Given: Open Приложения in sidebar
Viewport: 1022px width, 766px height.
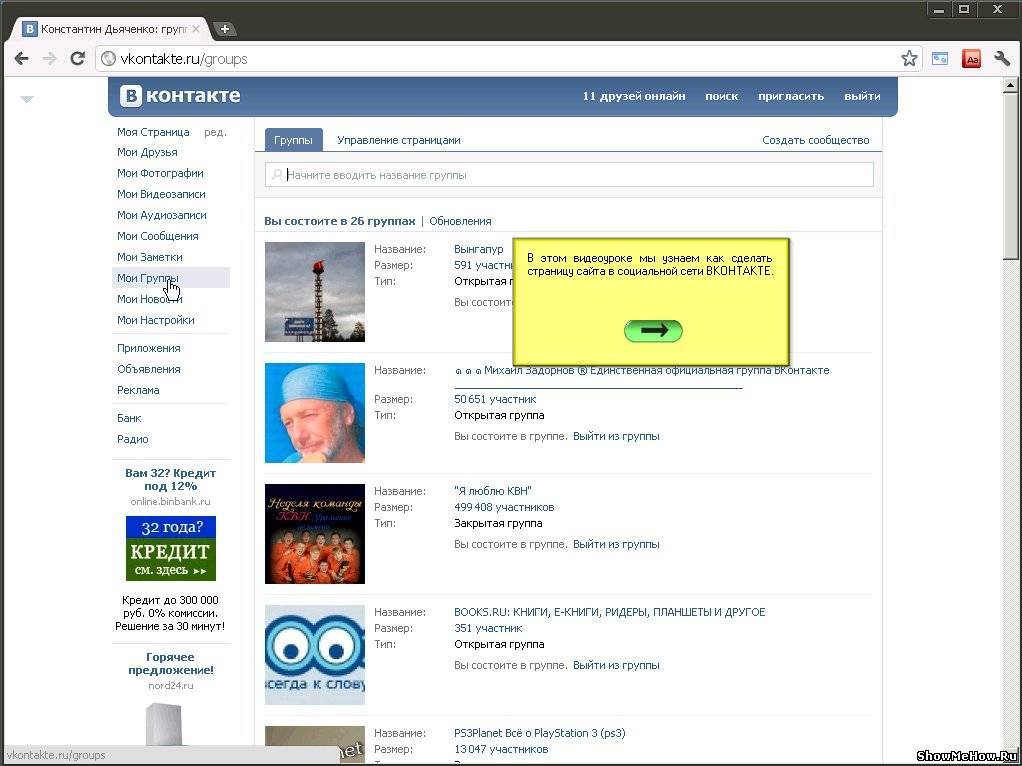Looking at the screenshot, I should tap(149, 348).
